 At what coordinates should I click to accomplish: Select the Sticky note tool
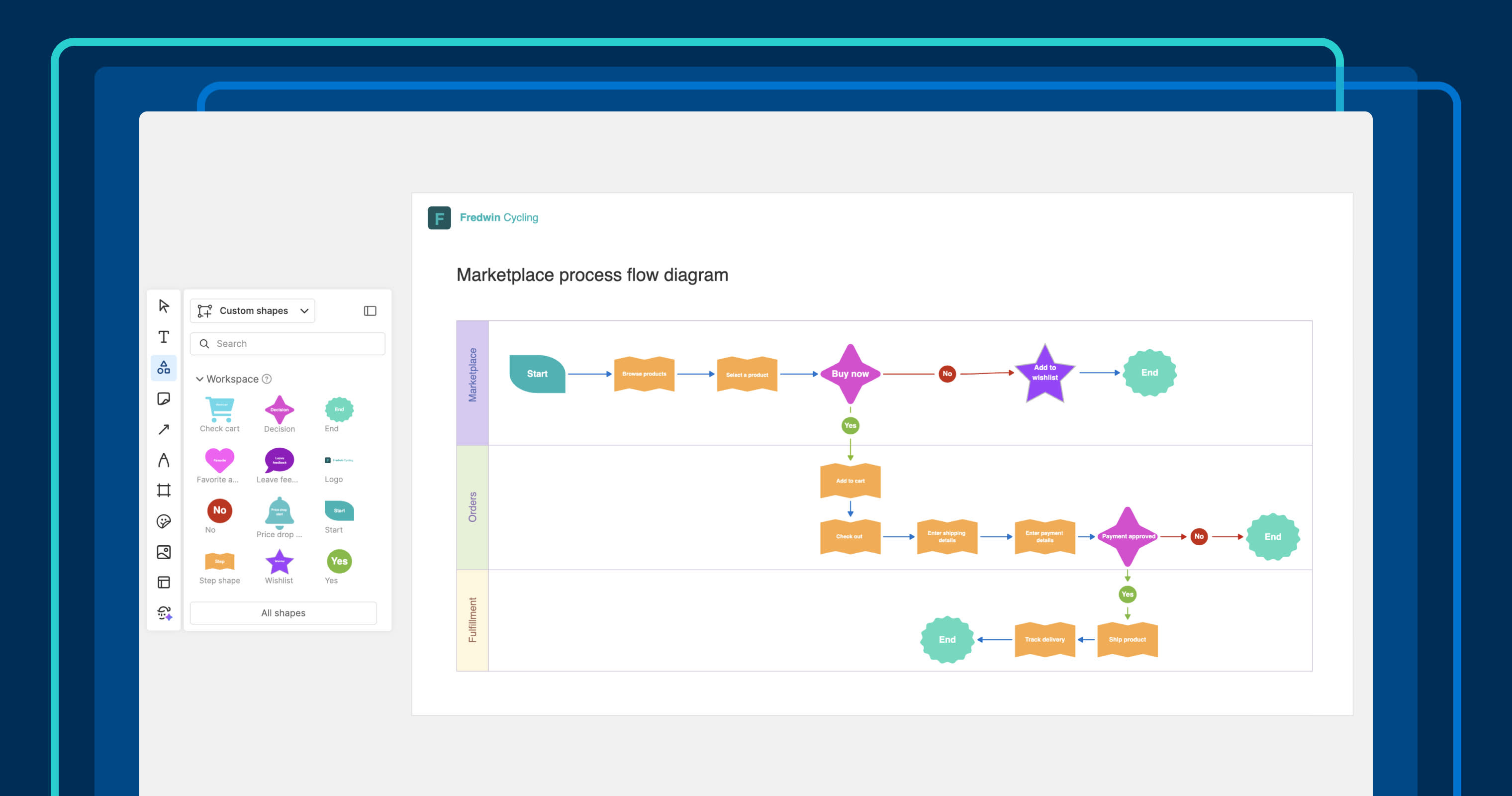[x=164, y=399]
